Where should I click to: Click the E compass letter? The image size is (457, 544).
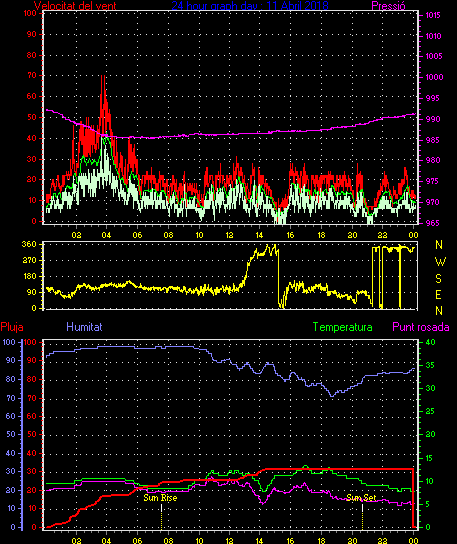point(439,295)
